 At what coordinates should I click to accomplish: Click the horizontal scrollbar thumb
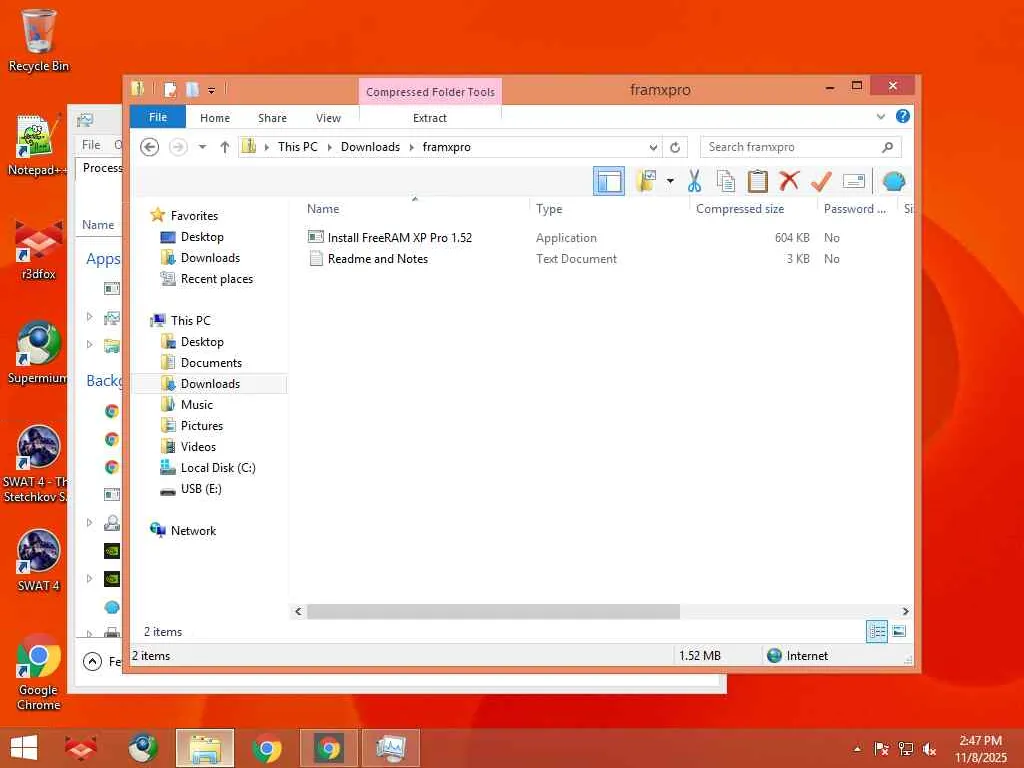pos(493,611)
